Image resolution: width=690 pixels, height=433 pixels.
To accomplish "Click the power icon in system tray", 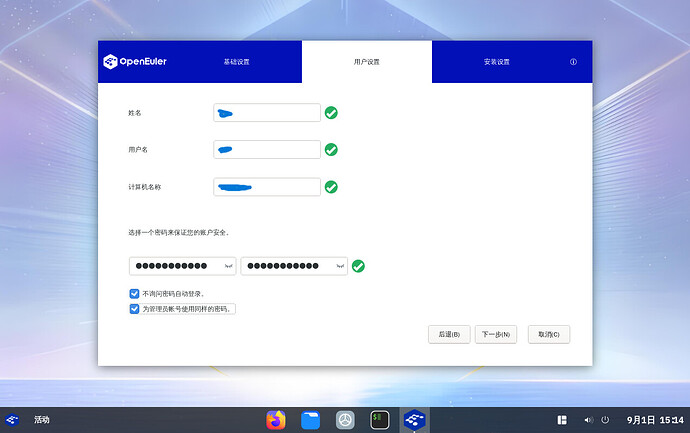I will (x=604, y=420).
